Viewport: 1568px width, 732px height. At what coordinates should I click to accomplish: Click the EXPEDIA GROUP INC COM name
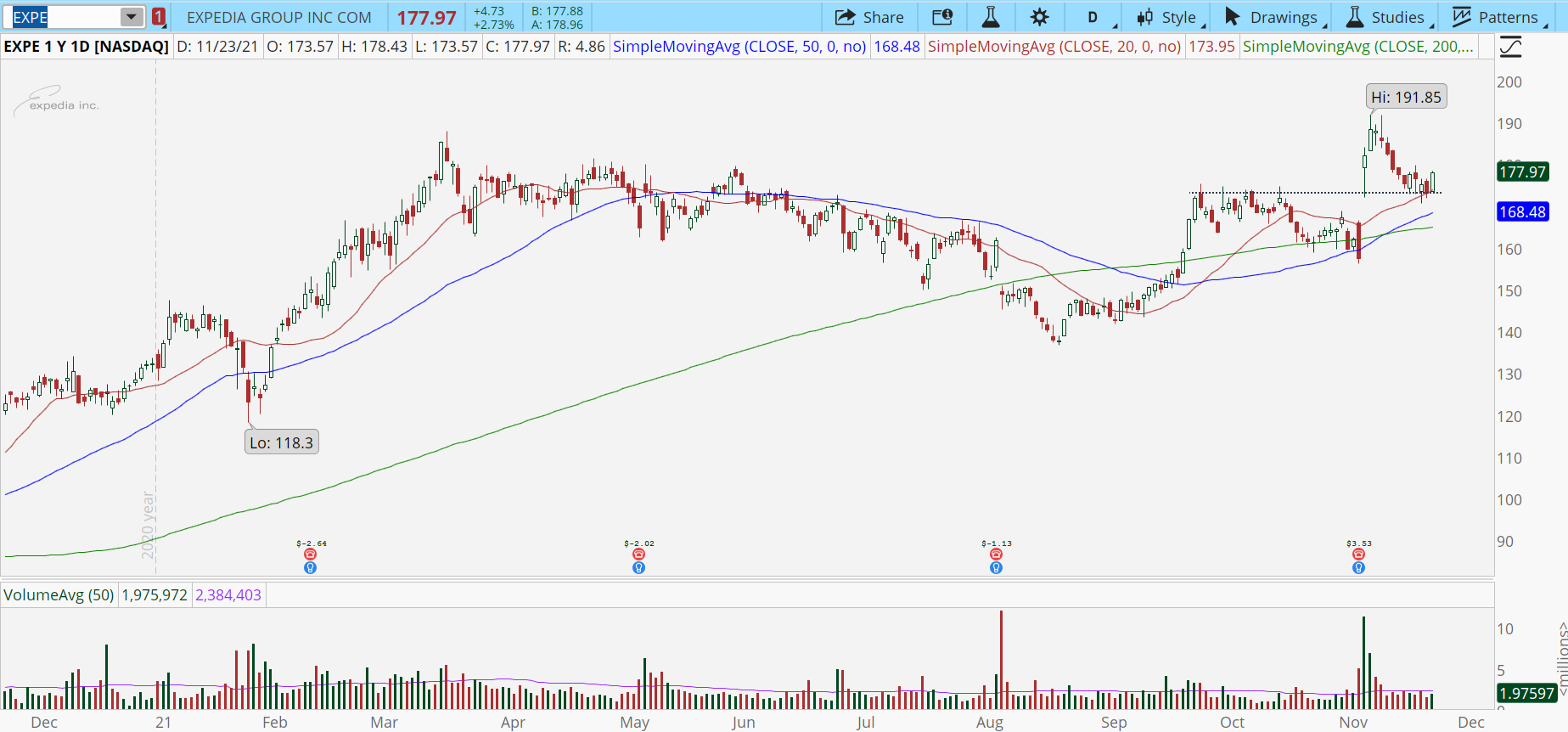(279, 17)
